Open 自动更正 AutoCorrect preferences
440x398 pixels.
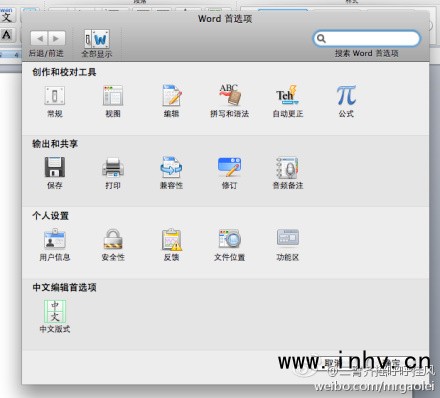point(288,95)
